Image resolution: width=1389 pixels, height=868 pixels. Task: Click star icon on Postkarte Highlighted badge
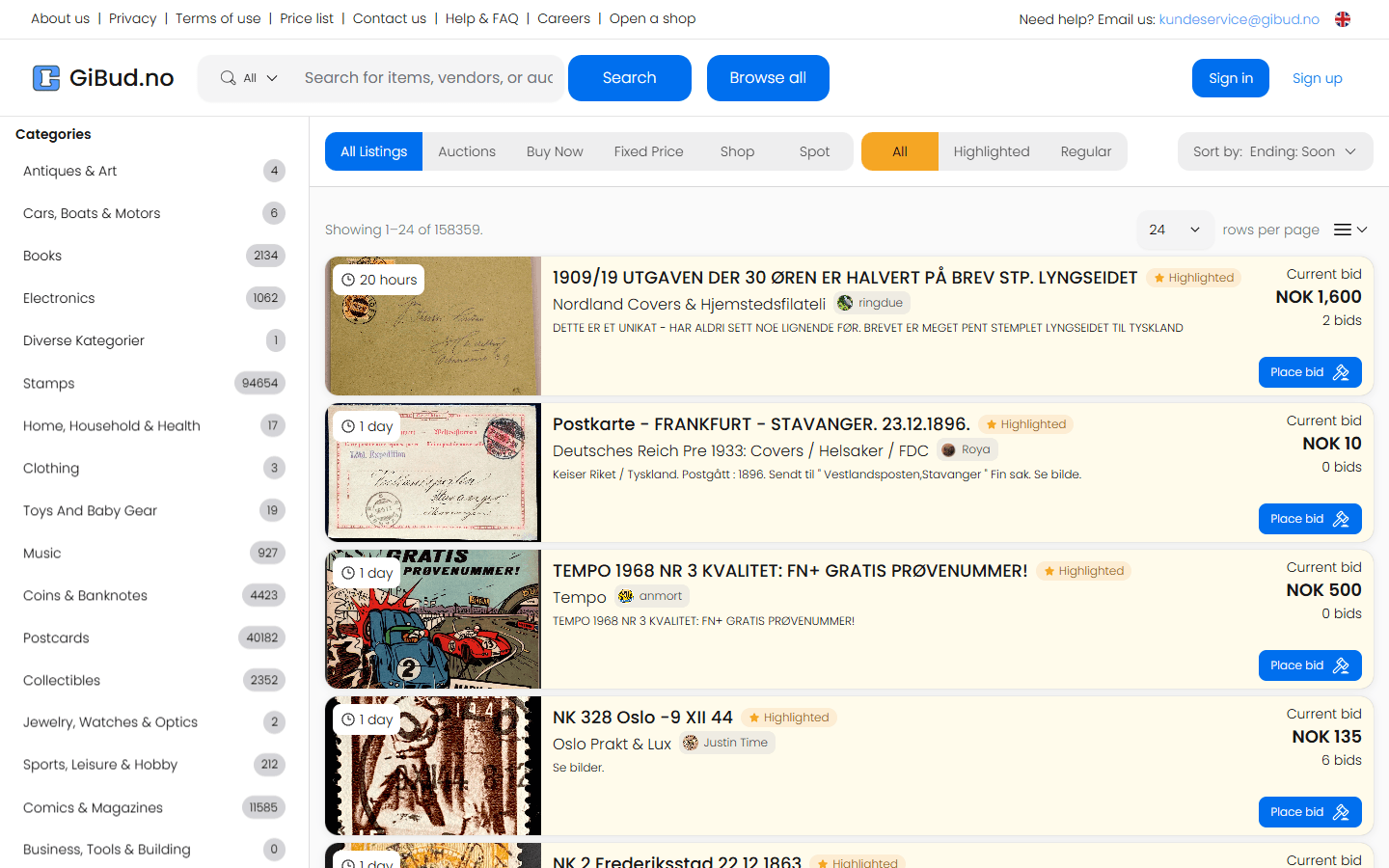coord(992,424)
